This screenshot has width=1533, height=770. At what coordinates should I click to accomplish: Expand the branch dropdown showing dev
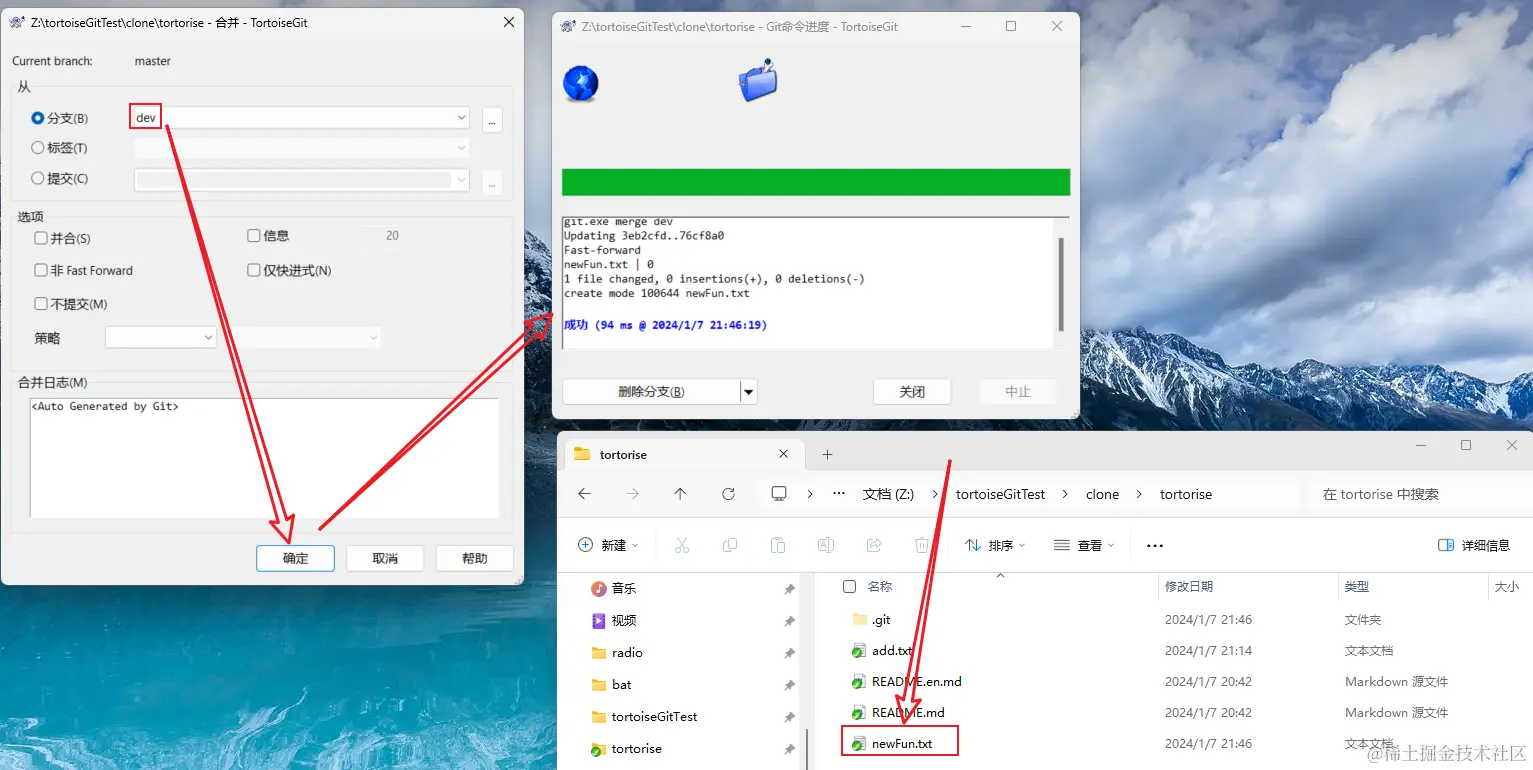[461, 117]
